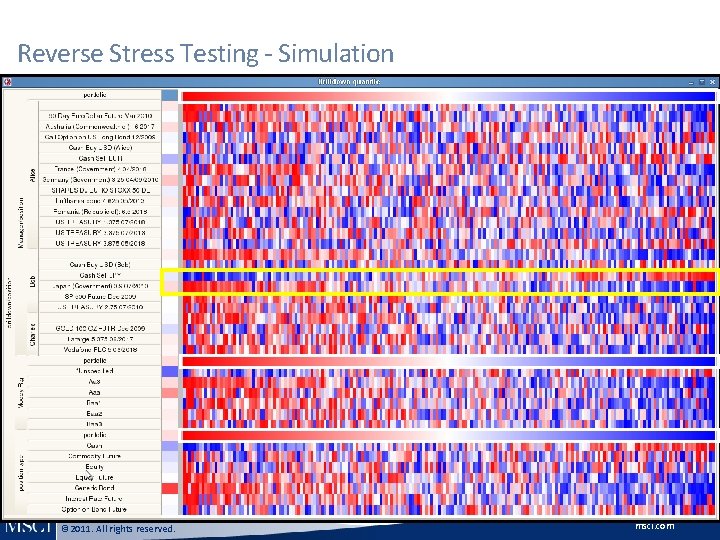Select the Cash Sell EUR row

click(100, 158)
